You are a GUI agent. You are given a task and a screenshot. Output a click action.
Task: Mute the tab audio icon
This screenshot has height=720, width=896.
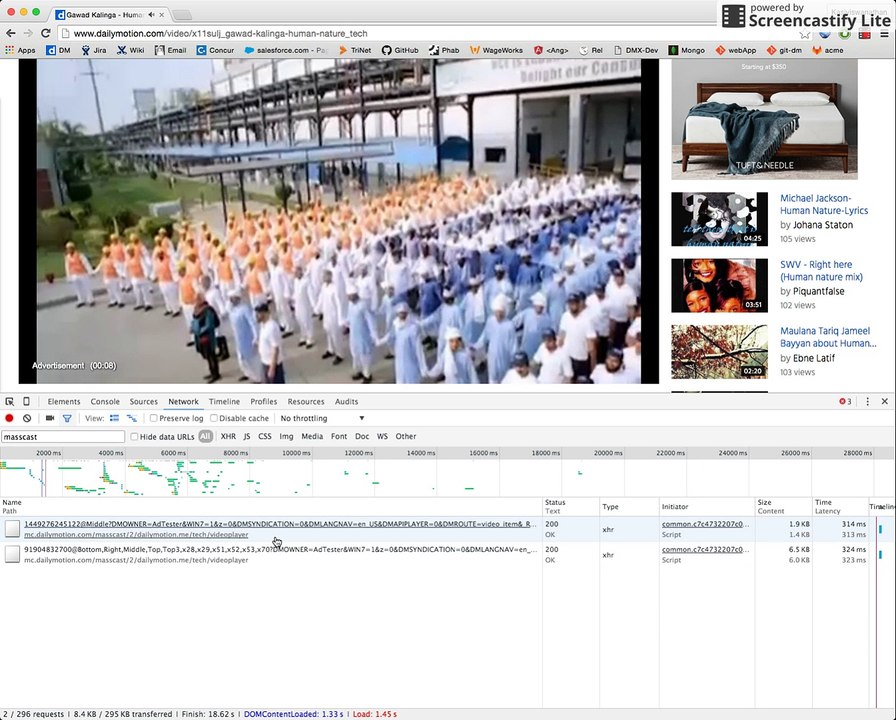tap(151, 14)
